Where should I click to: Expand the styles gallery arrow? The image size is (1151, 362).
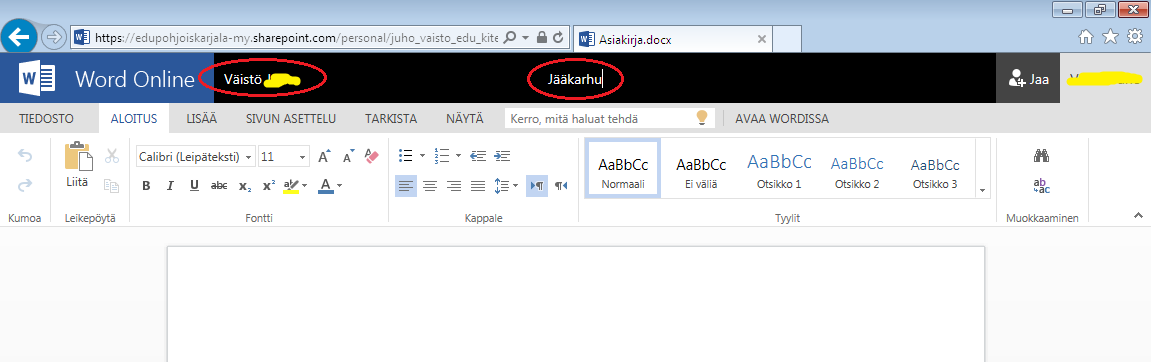pyautogui.click(x=983, y=190)
